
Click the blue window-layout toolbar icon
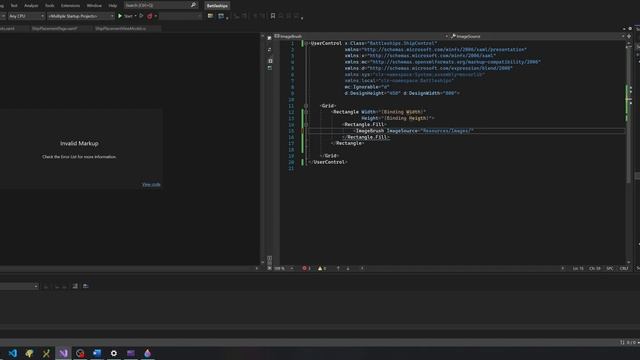point(221,16)
